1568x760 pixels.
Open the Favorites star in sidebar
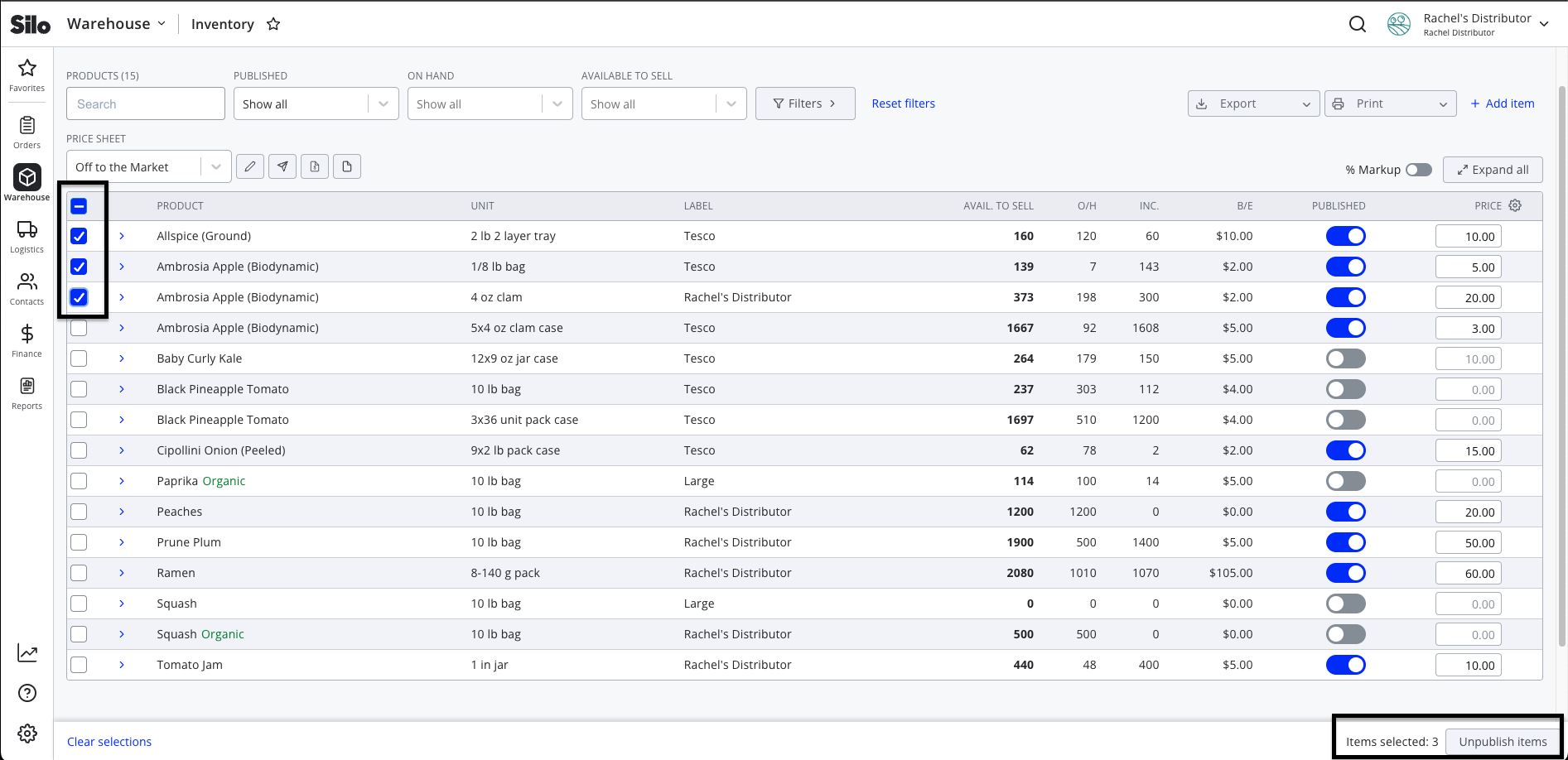(27, 68)
